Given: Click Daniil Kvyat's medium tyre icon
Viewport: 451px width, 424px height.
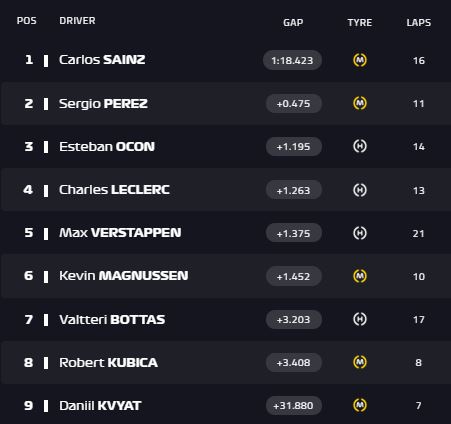Looking at the screenshot, I should pyautogui.click(x=360, y=405).
